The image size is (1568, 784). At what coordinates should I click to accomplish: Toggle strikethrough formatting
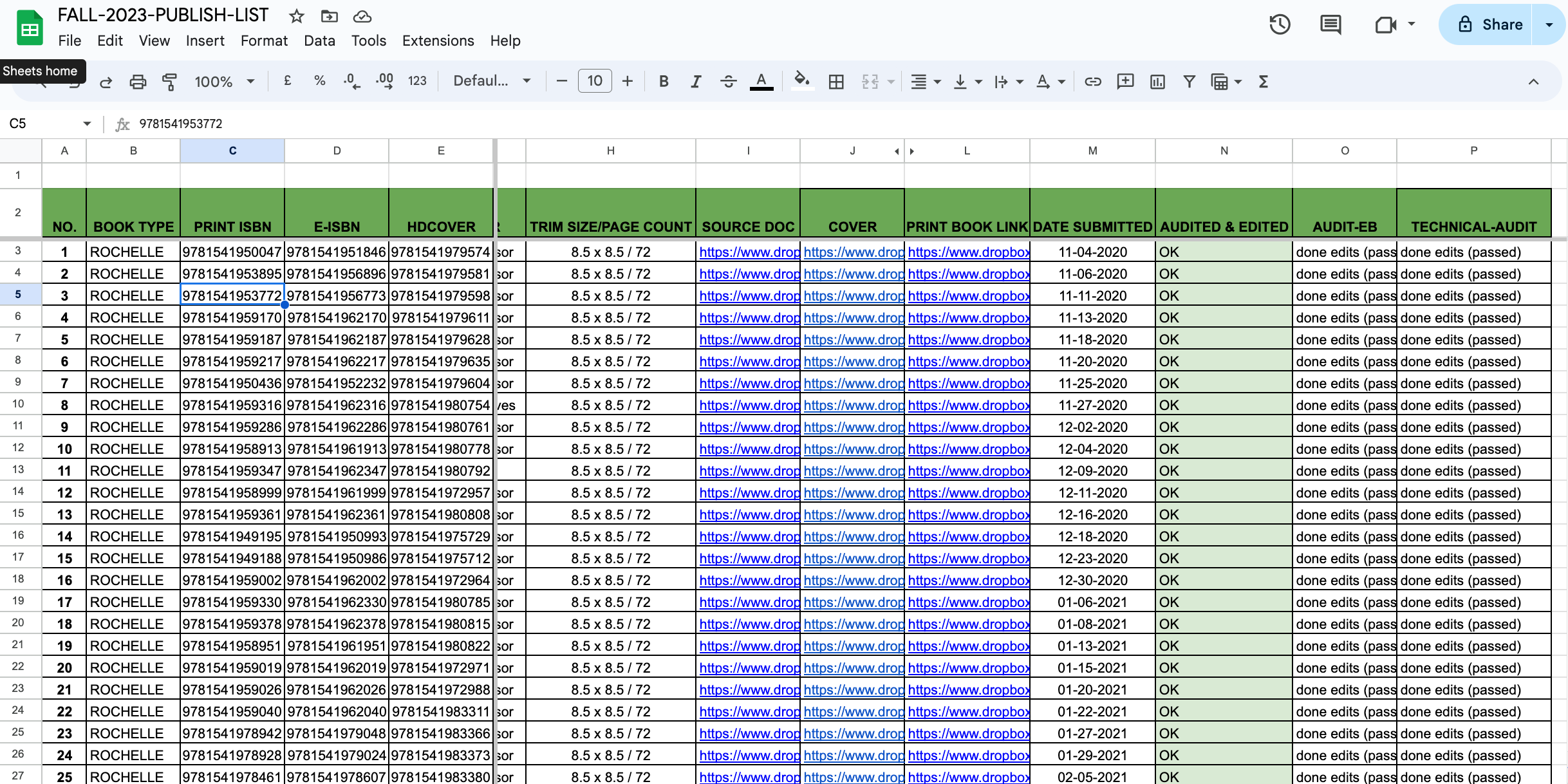coord(728,82)
